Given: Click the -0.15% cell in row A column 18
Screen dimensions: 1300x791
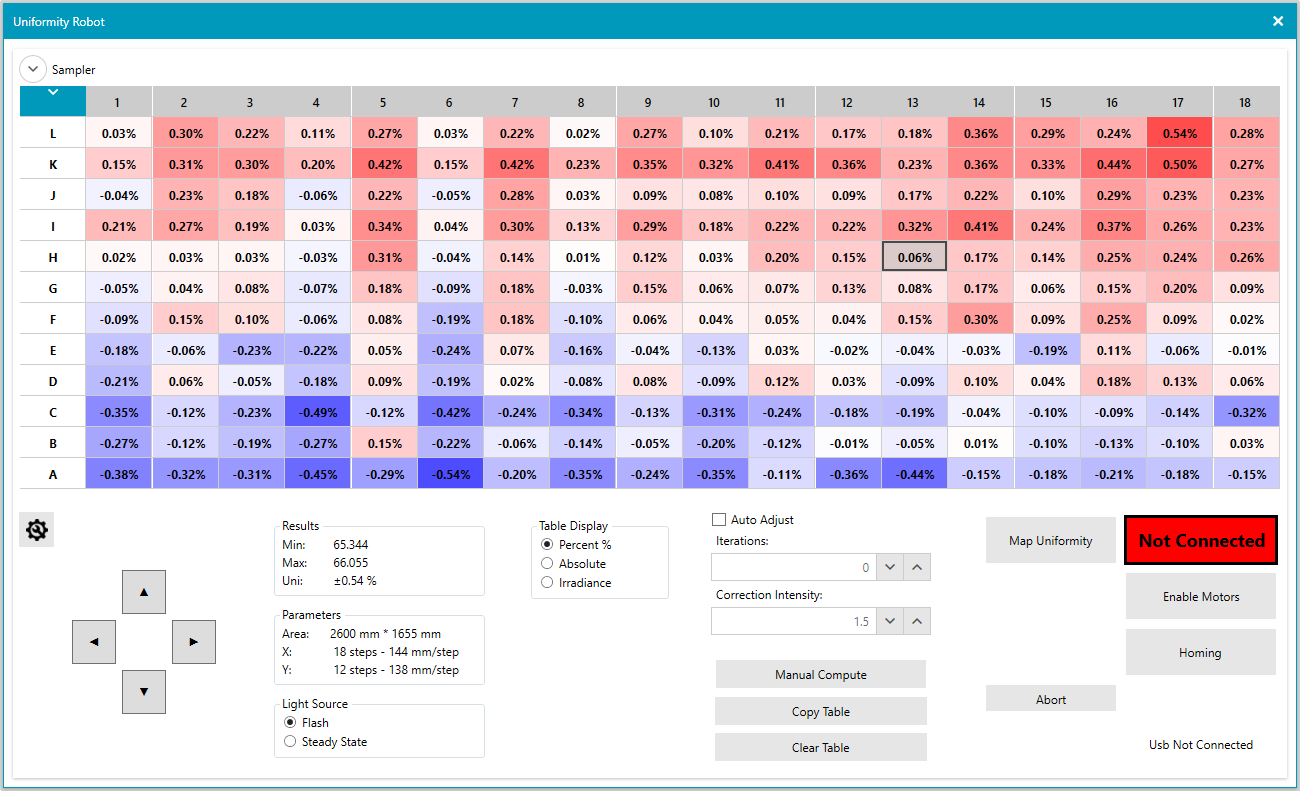Looking at the screenshot, I should (x=1246, y=474).
